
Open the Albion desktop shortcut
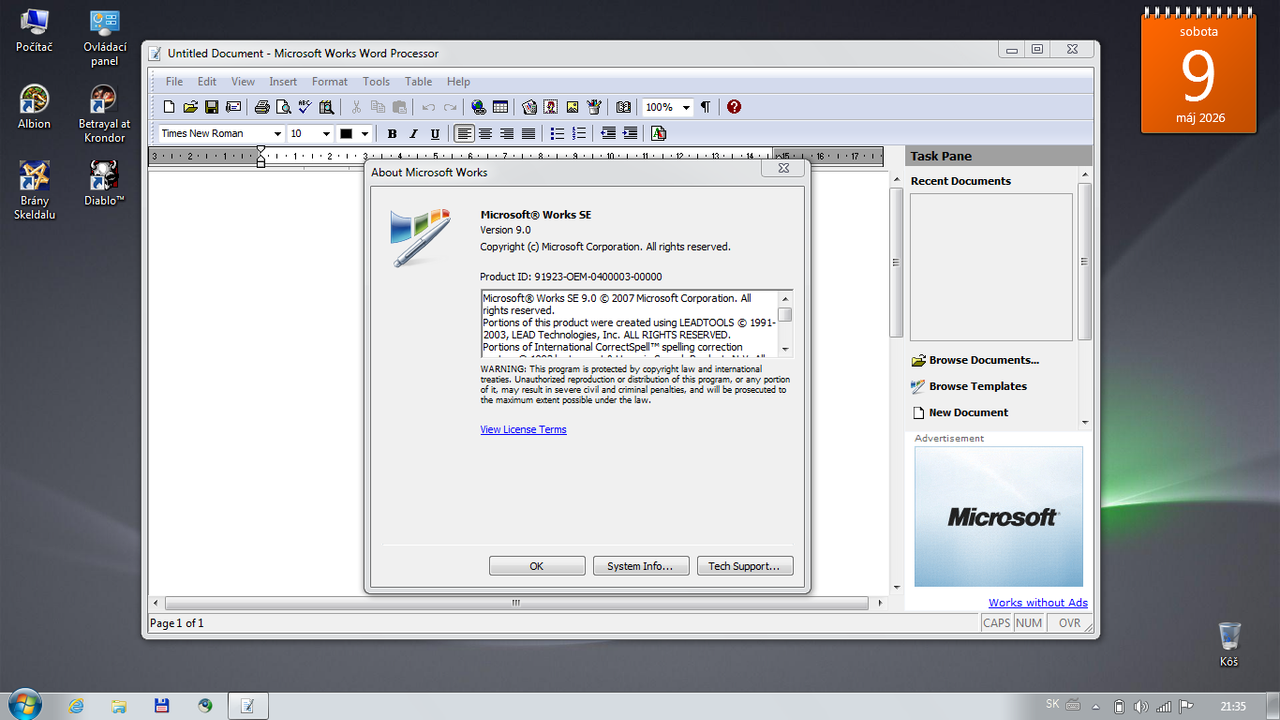pyautogui.click(x=34, y=106)
